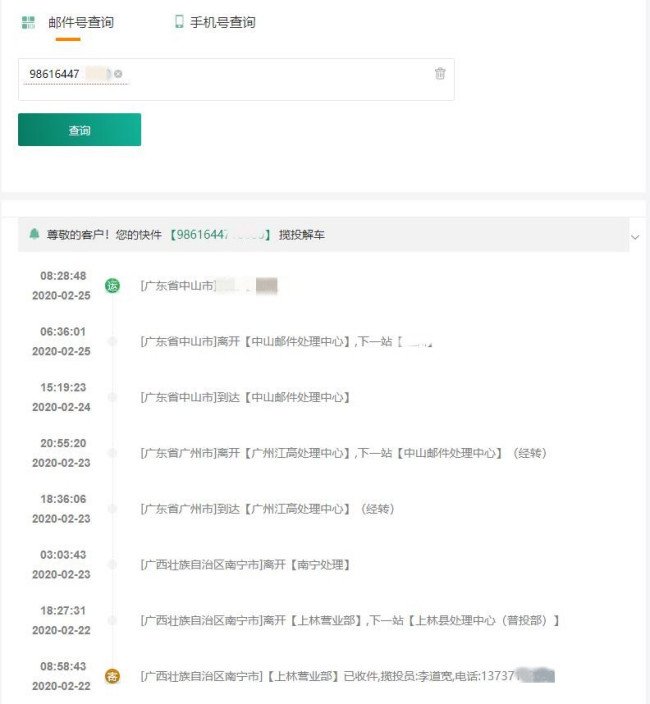The width and height of the screenshot is (650, 704).
Task: Click the green 运 transit status icon
Action: coord(112,286)
